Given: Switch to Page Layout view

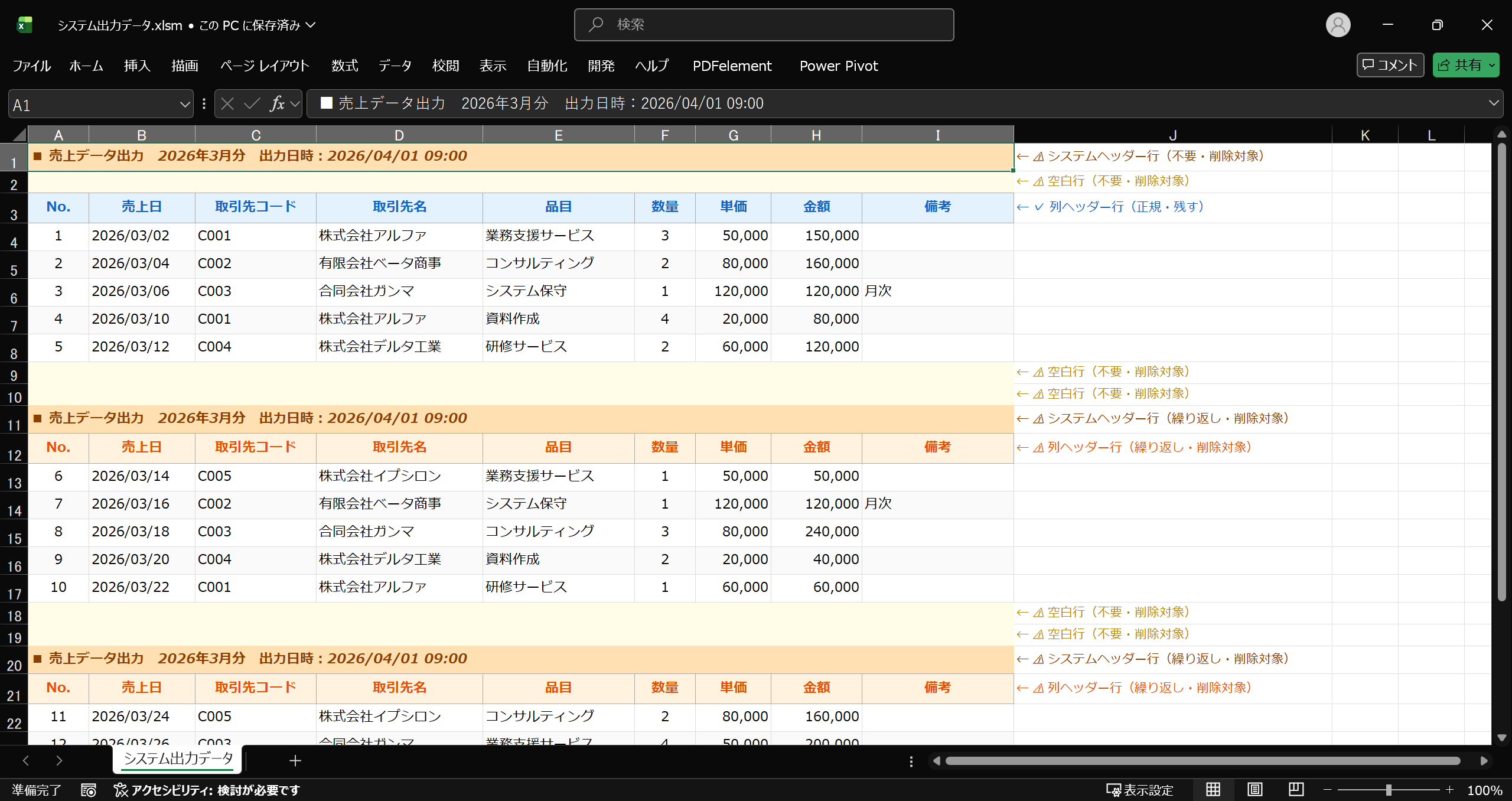Looking at the screenshot, I should point(1254,790).
